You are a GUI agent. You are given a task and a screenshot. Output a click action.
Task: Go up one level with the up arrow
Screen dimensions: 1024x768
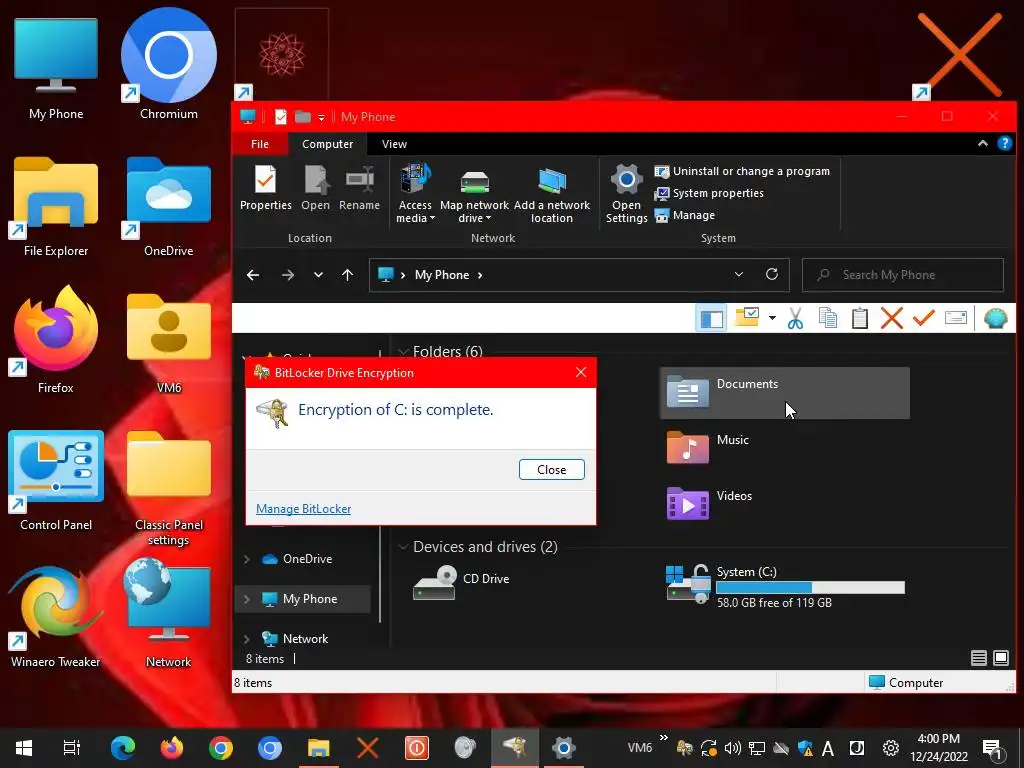[x=347, y=275]
